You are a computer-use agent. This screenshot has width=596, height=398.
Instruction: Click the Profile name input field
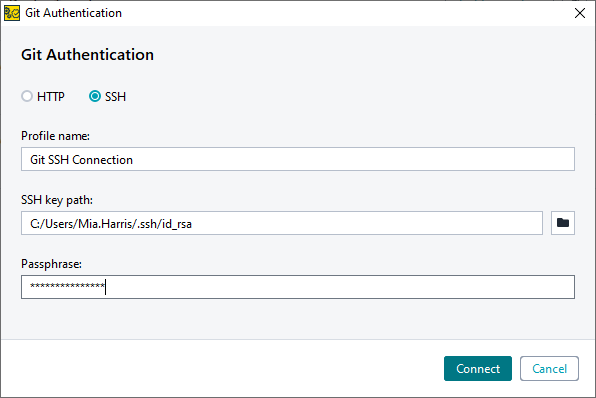pyautogui.click(x=298, y=159)
